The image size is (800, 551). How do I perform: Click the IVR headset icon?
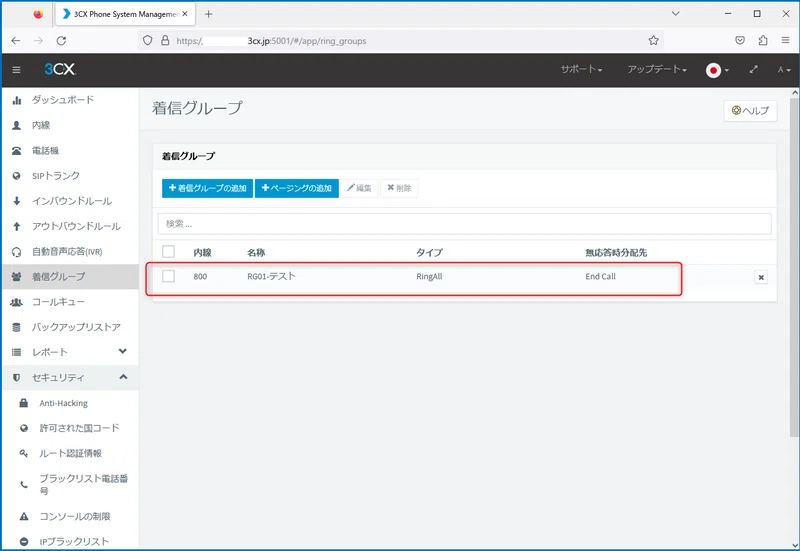point(16,252)
